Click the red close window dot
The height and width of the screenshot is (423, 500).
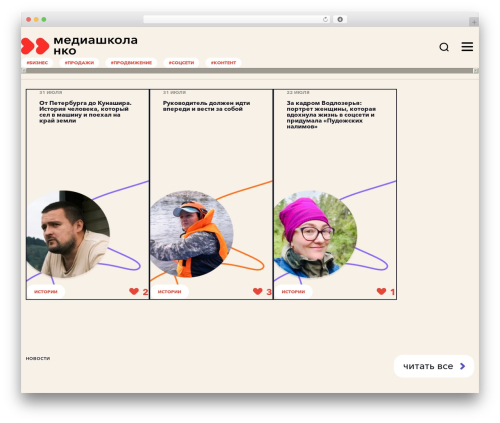pyautogui.click(x=29, y=20)
